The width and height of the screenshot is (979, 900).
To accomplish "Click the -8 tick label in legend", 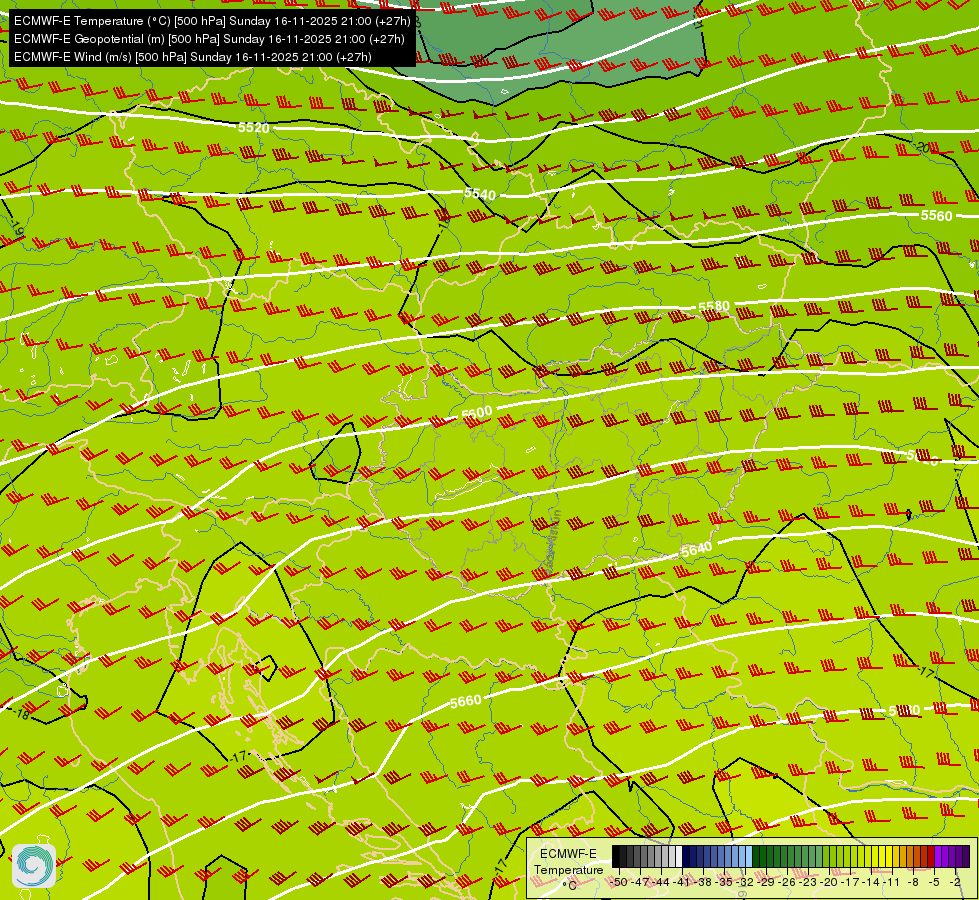I will 913,883.
